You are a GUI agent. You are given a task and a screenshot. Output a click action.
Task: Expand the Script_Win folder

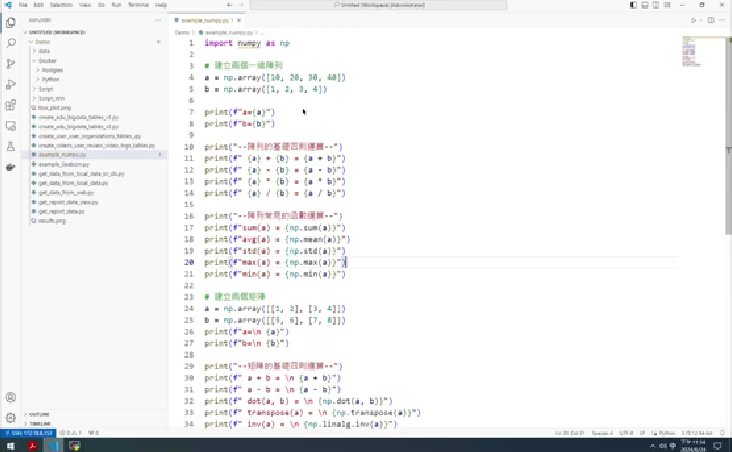(51, 99)
